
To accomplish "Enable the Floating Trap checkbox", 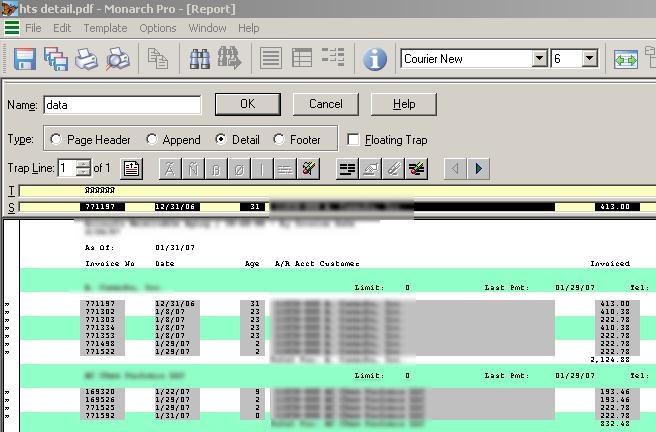I will [x=353, y=140].
